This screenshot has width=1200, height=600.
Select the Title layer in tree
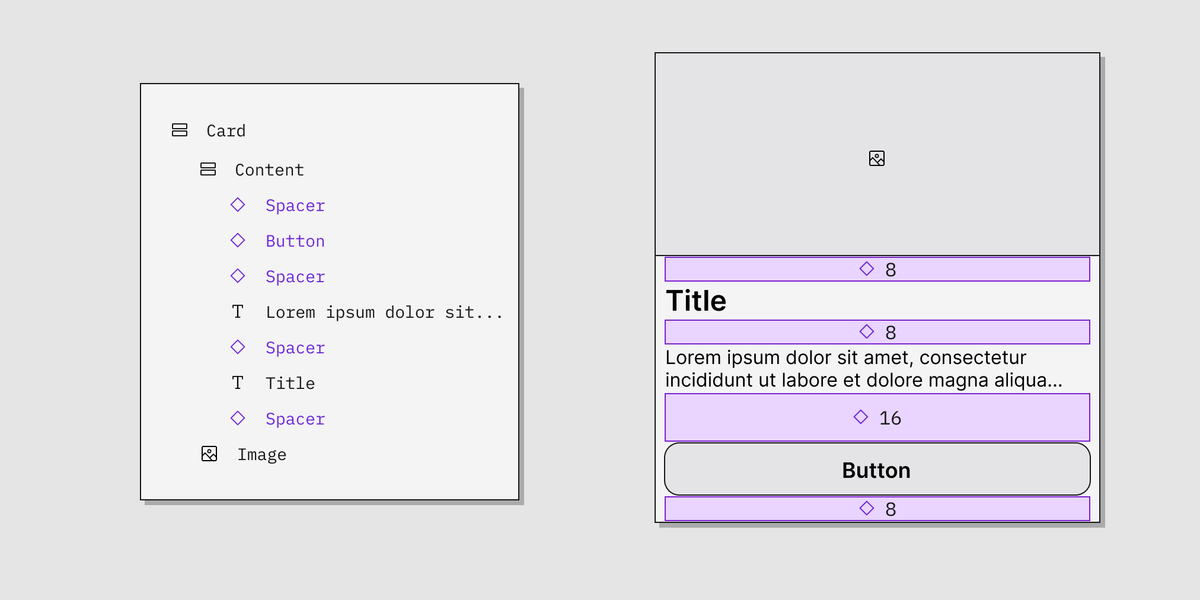(x=290, y=383)
